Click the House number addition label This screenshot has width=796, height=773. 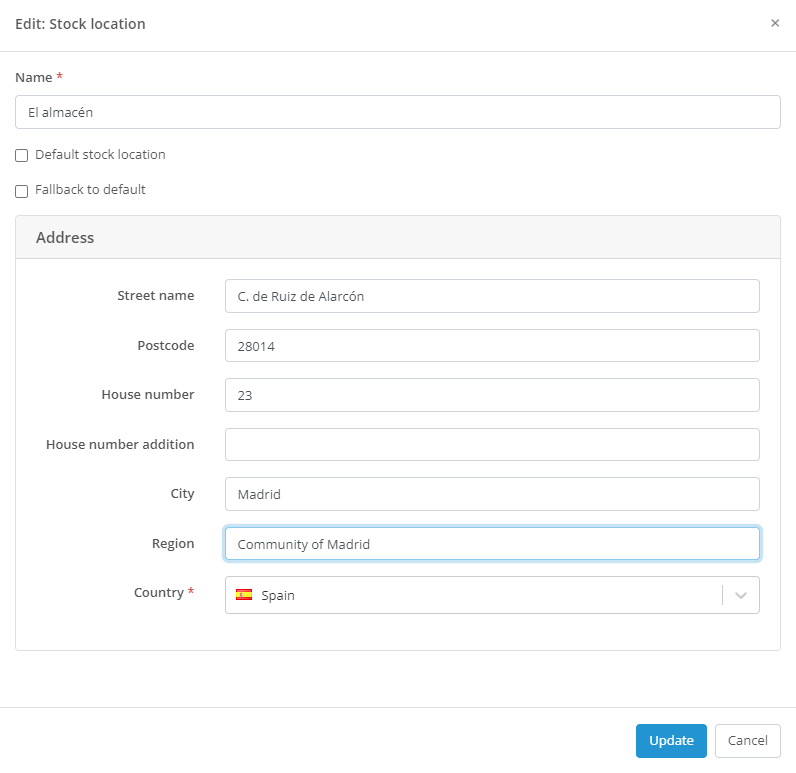(x=120, y=444)
